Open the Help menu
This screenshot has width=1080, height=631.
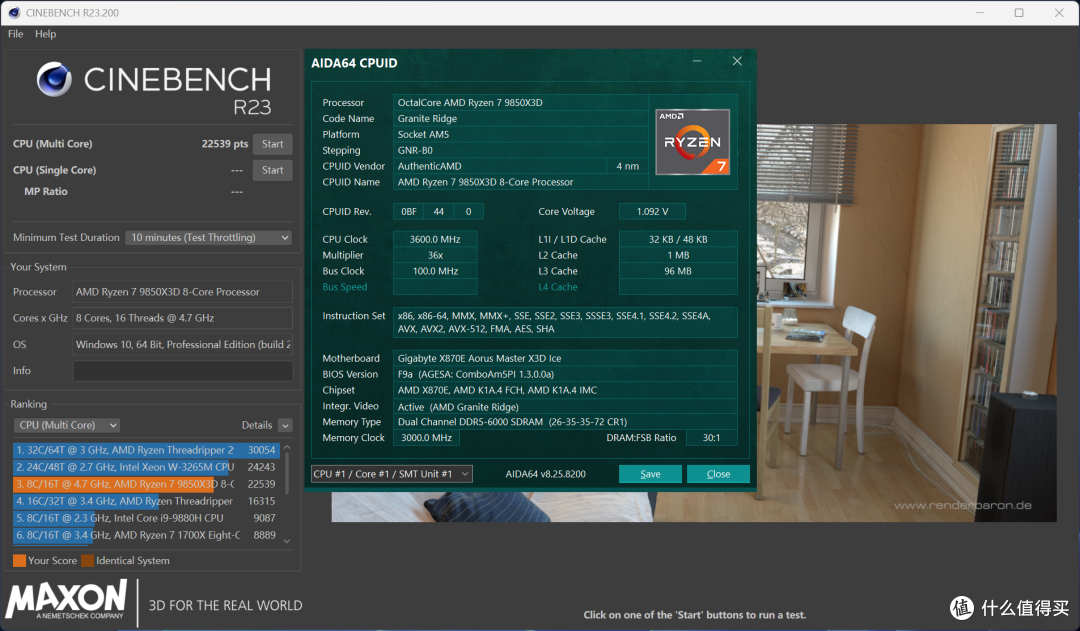(45, 34)
